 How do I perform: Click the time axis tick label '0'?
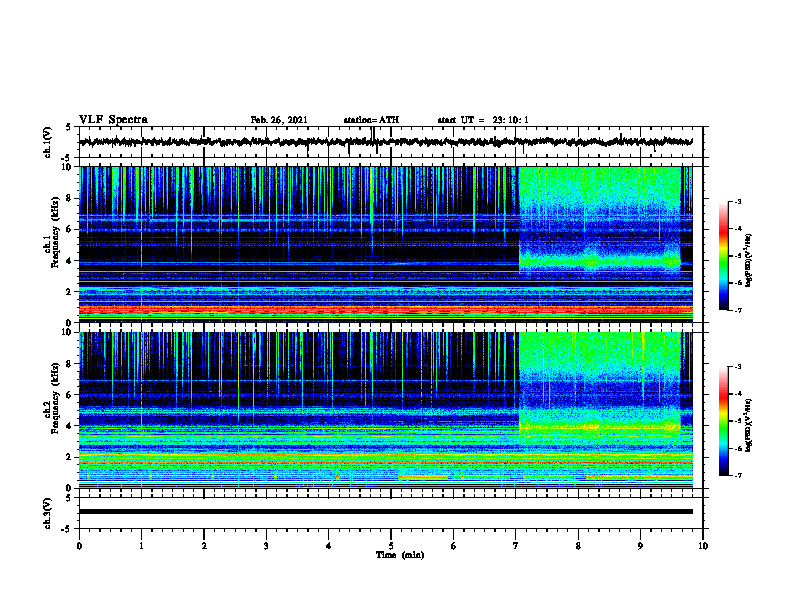click(x=79, y=546)
